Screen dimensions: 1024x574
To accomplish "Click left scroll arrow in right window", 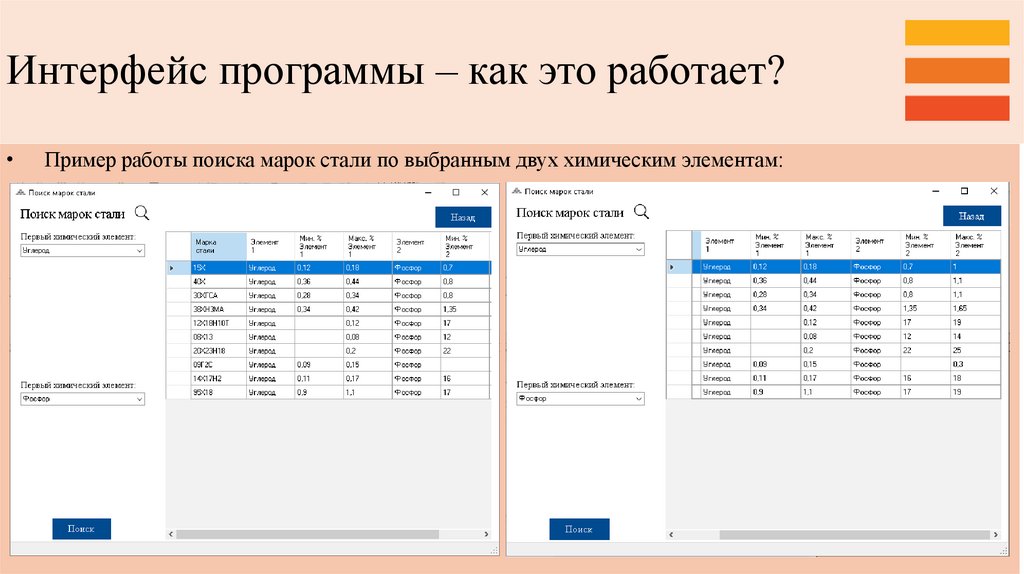I will [x=671, y=534].
